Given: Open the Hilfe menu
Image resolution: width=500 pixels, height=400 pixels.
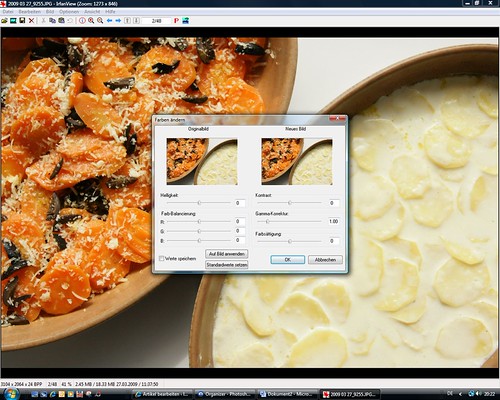Looking at the screenshot, I should (x=110, y=12).
